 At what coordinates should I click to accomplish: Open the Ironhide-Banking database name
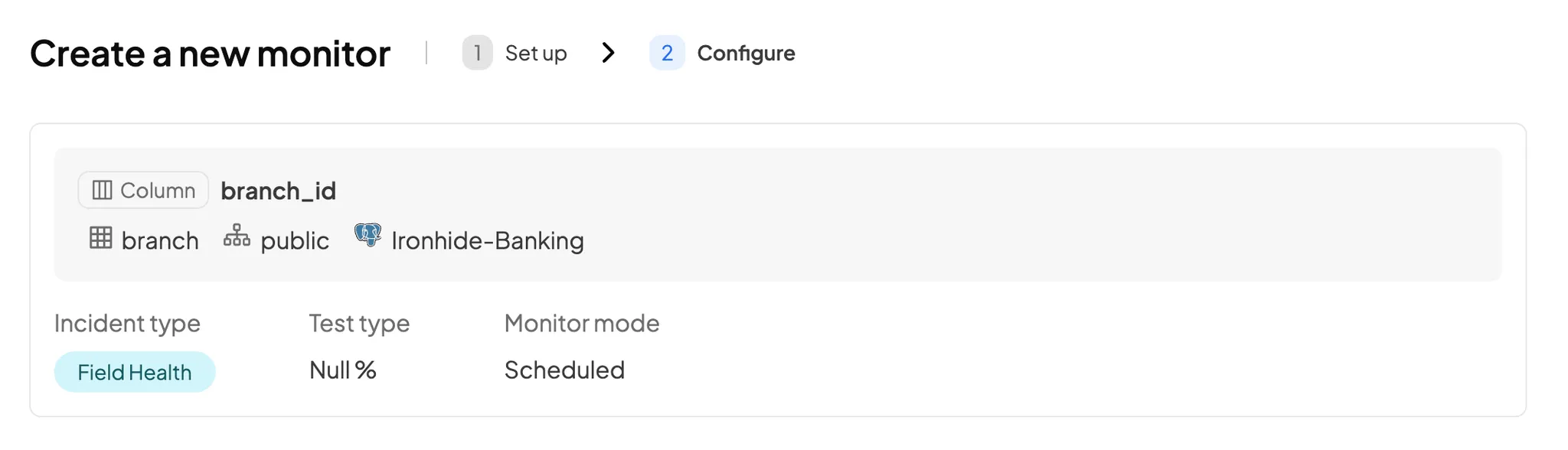point(487,241)
